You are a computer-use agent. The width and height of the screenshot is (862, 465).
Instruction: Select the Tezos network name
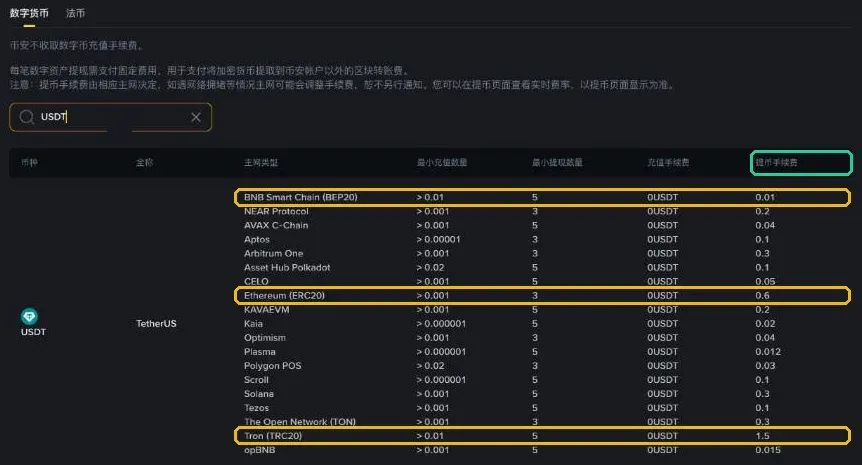click(x=256, y=408)
